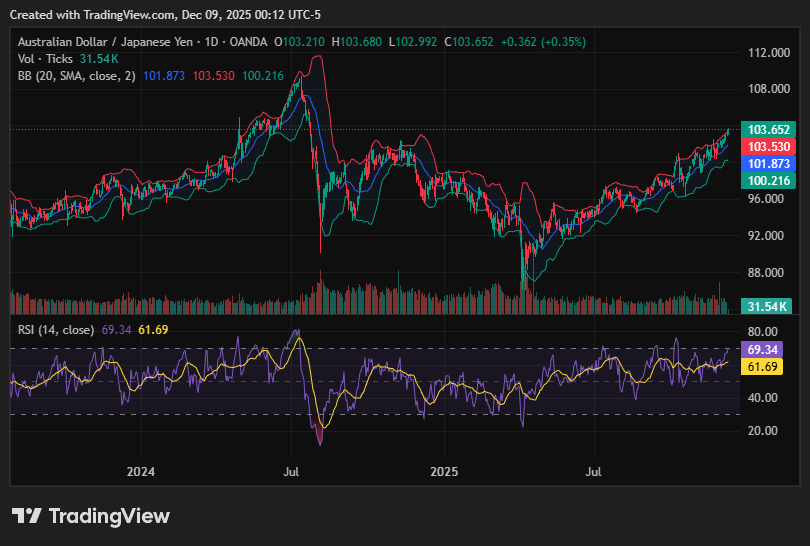Click the 112.000 price axis label
Viewport: 810px width, 546px height.
point(769,52)
